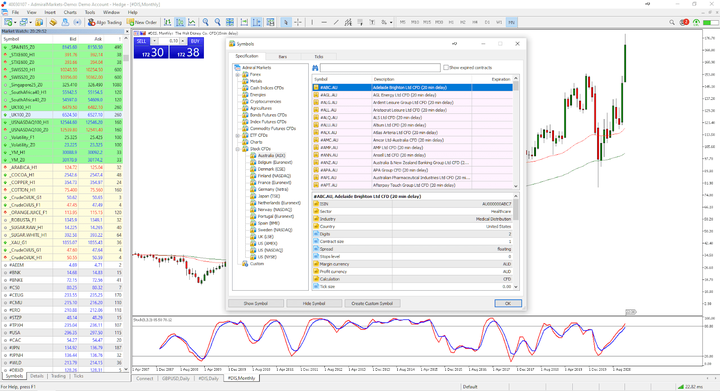
Task: Click the Navigator person icon in toolbar
Action: pyautogui.click(x=65, y=22)
